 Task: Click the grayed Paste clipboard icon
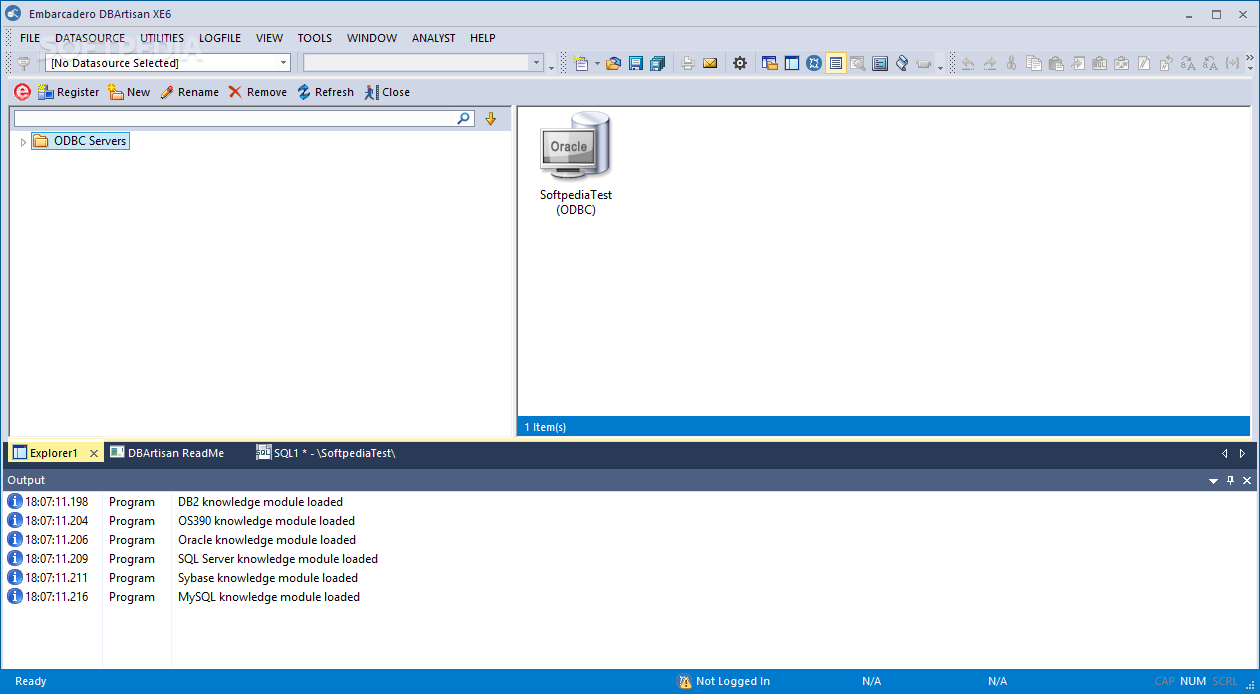point(1055,63)
